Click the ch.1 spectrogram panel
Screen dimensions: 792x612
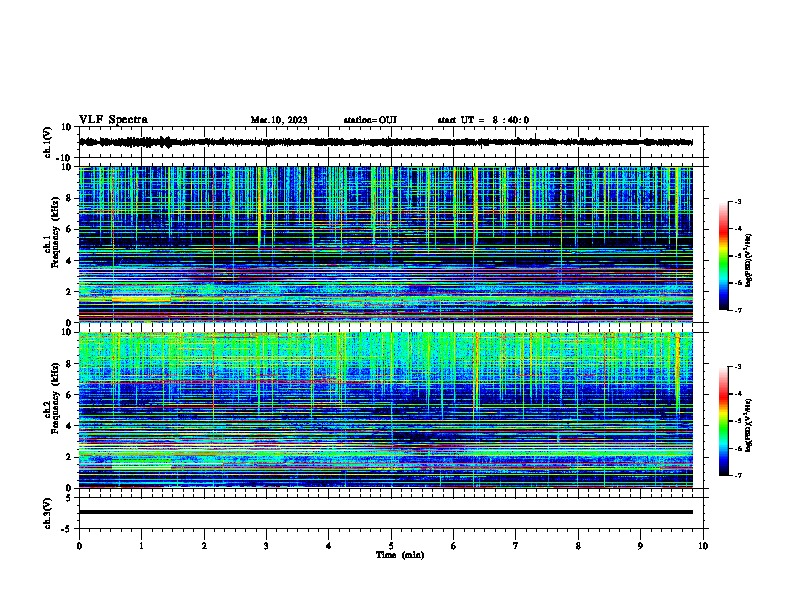[386, 244]
